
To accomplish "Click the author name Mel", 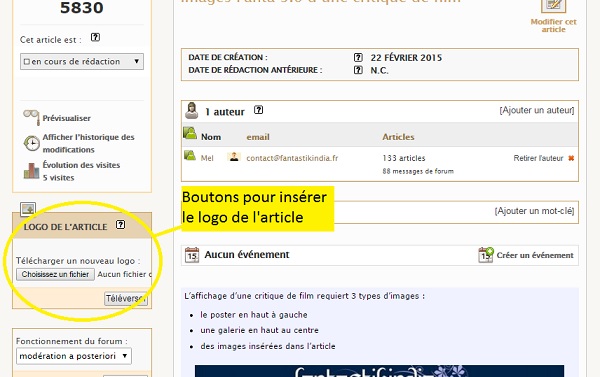I will coord(207,158).
